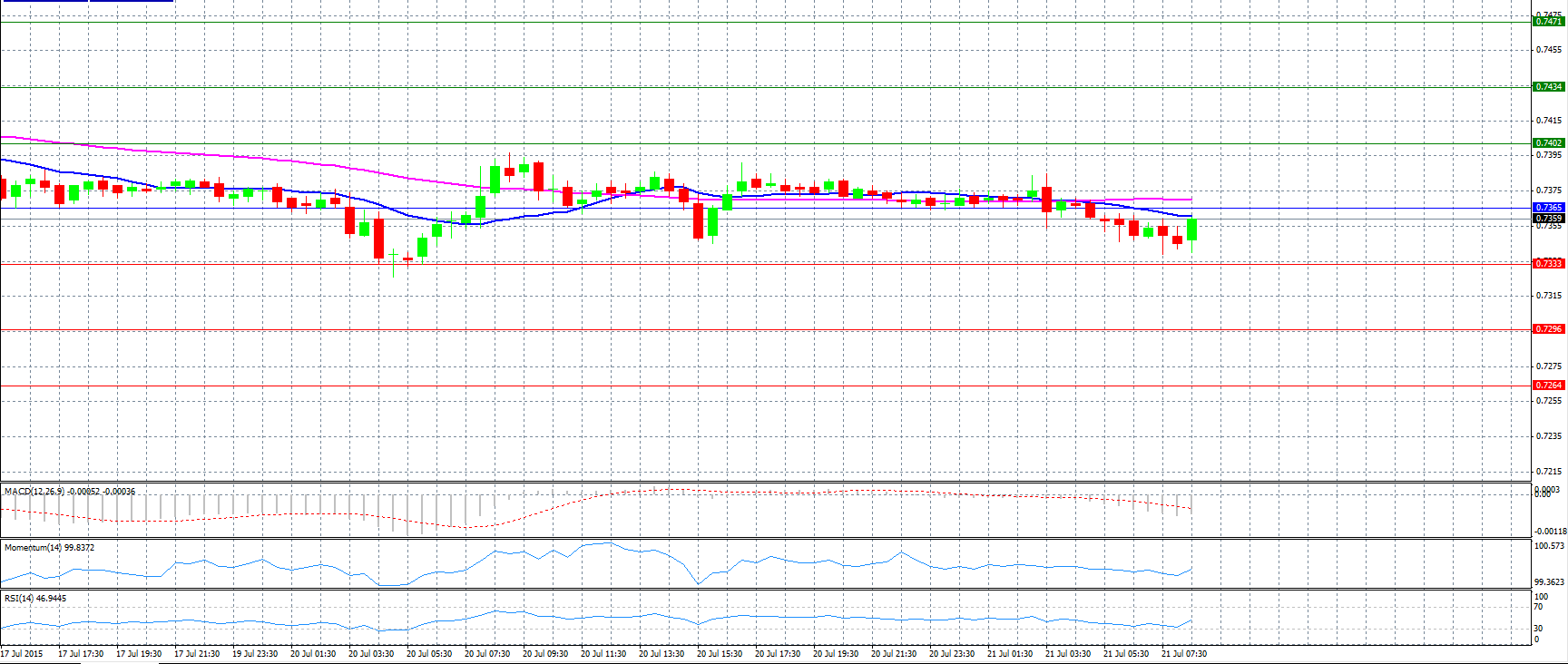Select the 0.7235 axis price value
1568x664 pixels.
tap(1548, 436)
